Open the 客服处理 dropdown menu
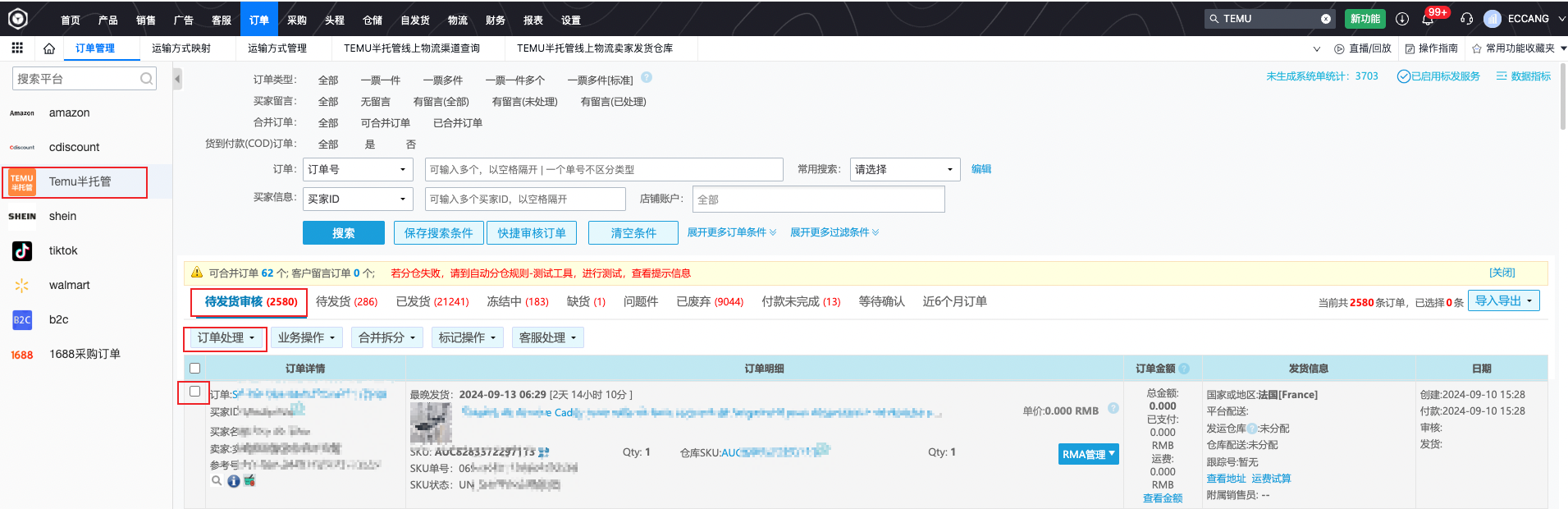The height and width of the screenshot is (509, 1568). (x=547, y=337)
